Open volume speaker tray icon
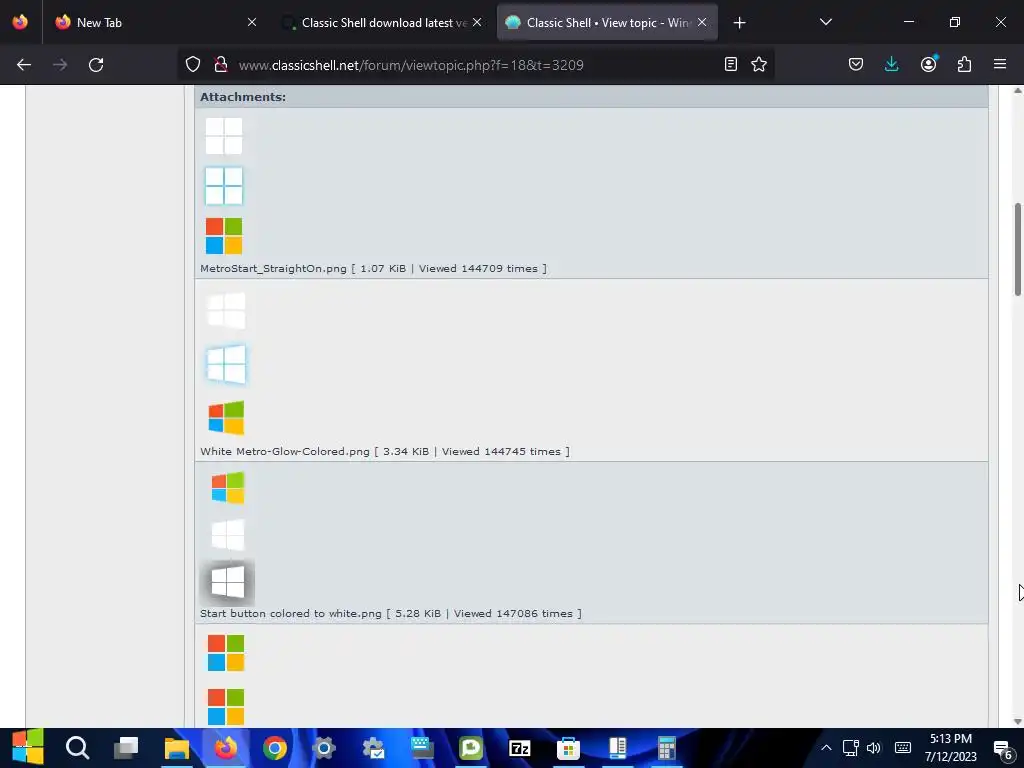Viewport: 1024px width, 768px height. pyautogui.click(x=874, y=748)
